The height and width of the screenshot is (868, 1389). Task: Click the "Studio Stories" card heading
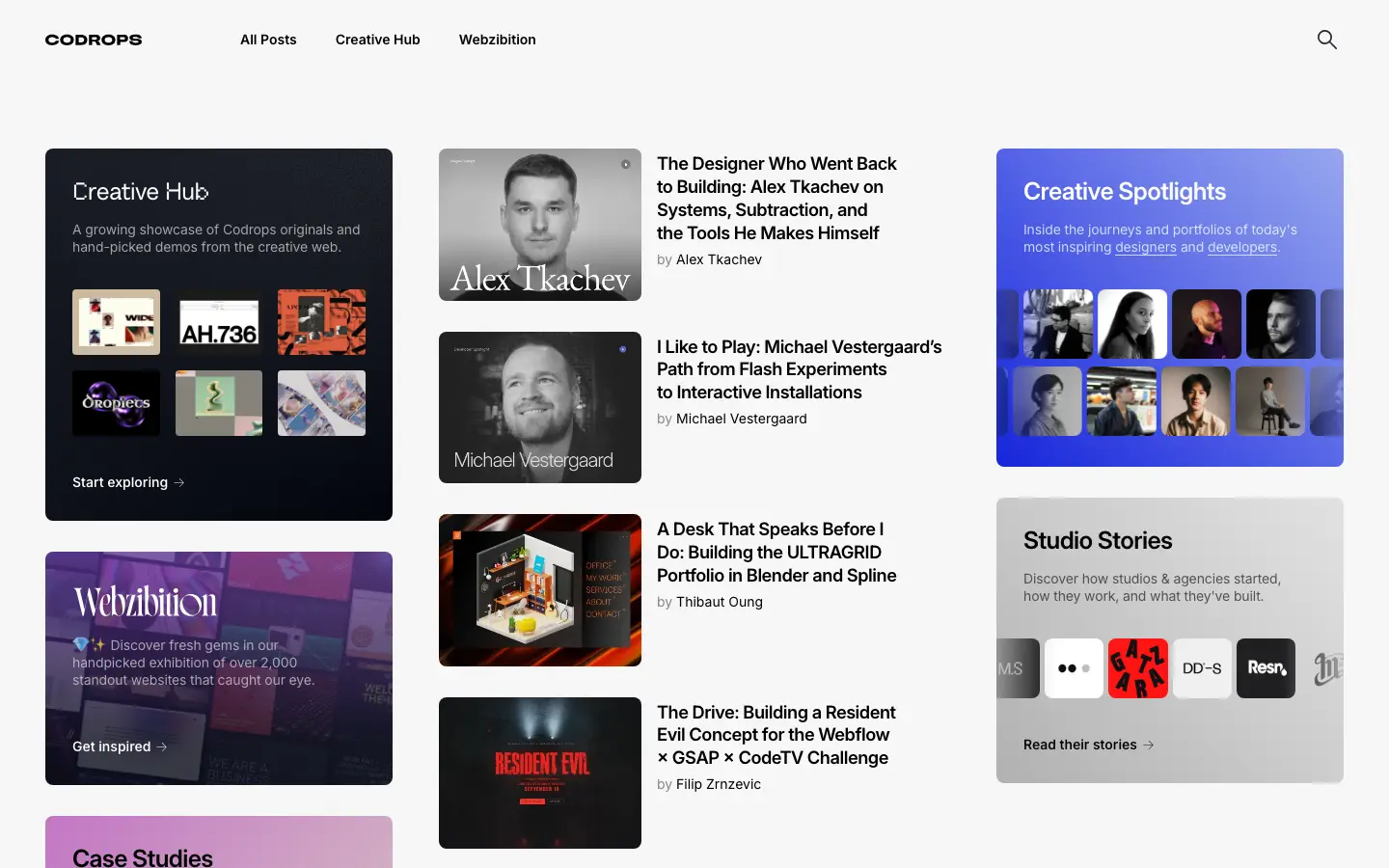(1098, 541)
